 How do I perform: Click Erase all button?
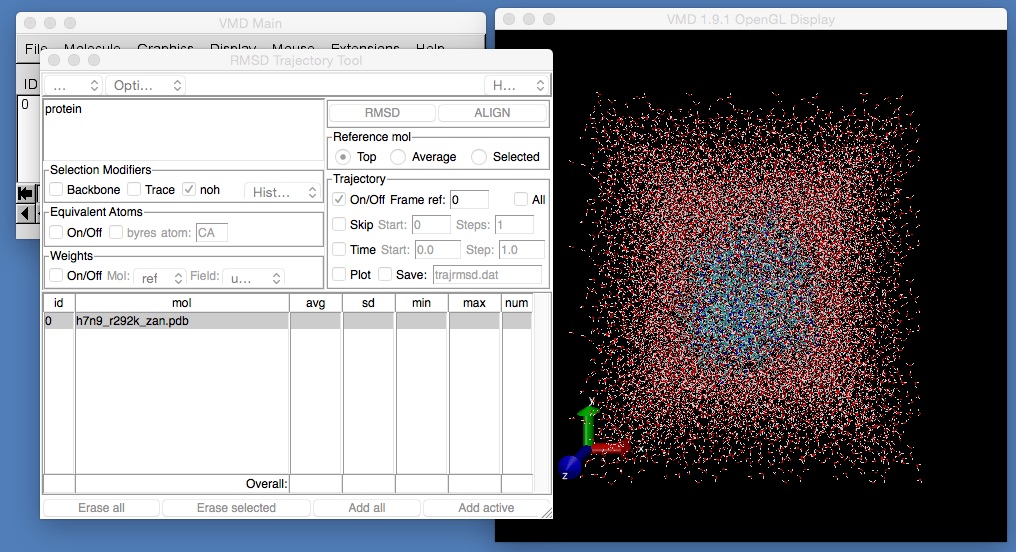click(x=101, y=508)
